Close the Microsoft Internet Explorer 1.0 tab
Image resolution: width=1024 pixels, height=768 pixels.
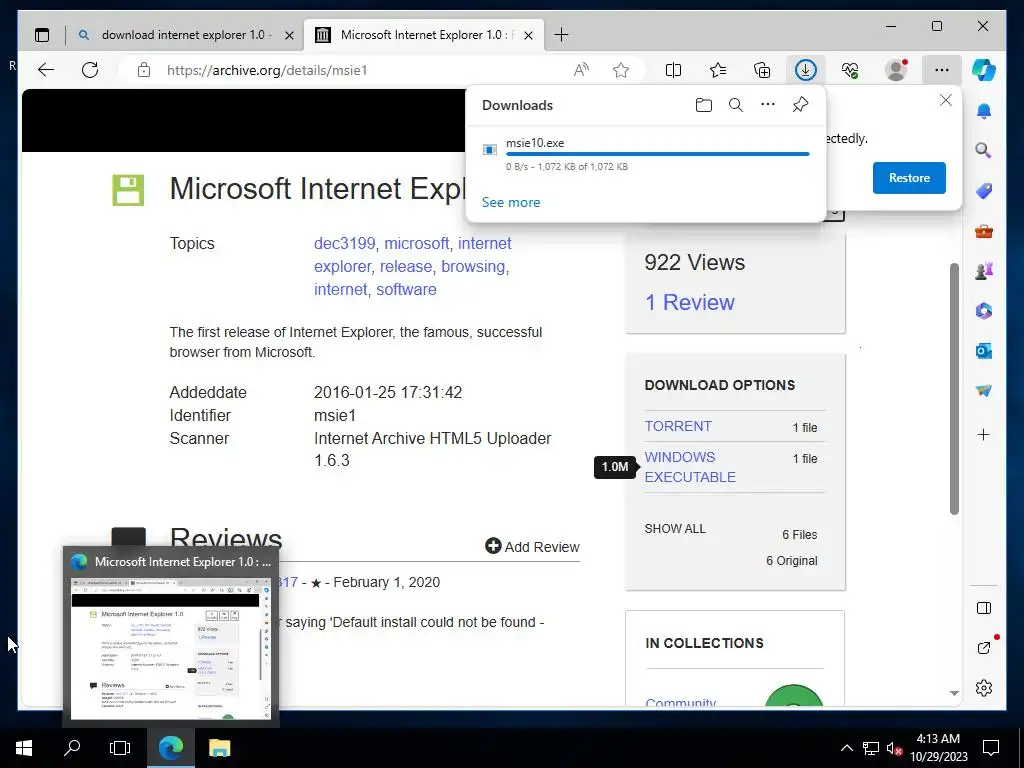[529, 35]
